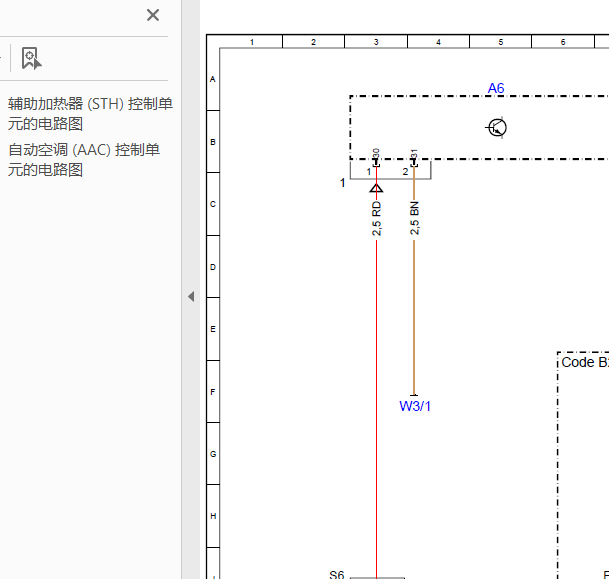The height and width of the screenshot is (579, 609).
Task: Click the connector number 1 label left of A6 plug
Action: pos(342,183)
